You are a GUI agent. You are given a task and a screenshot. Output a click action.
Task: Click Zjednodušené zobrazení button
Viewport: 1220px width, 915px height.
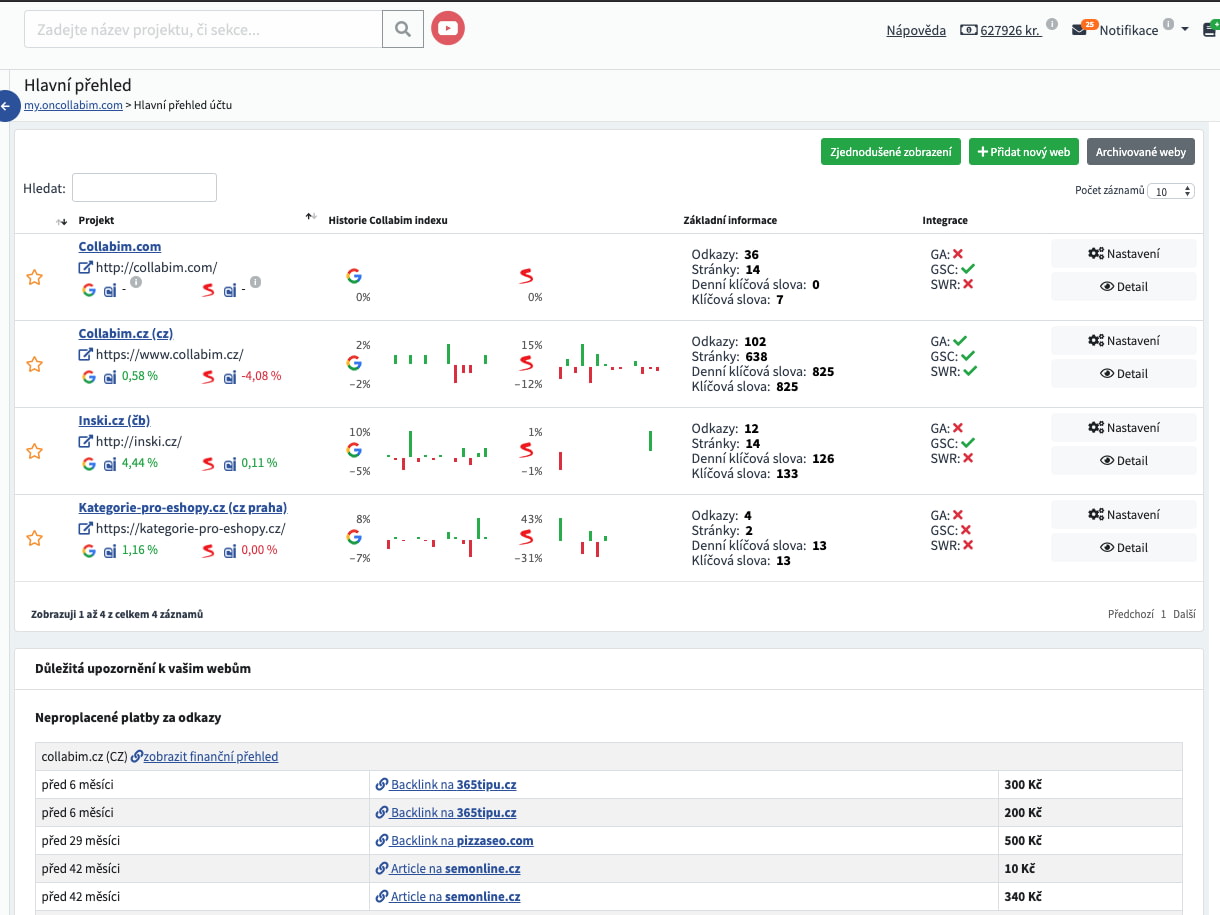click(x=892, y=152)
